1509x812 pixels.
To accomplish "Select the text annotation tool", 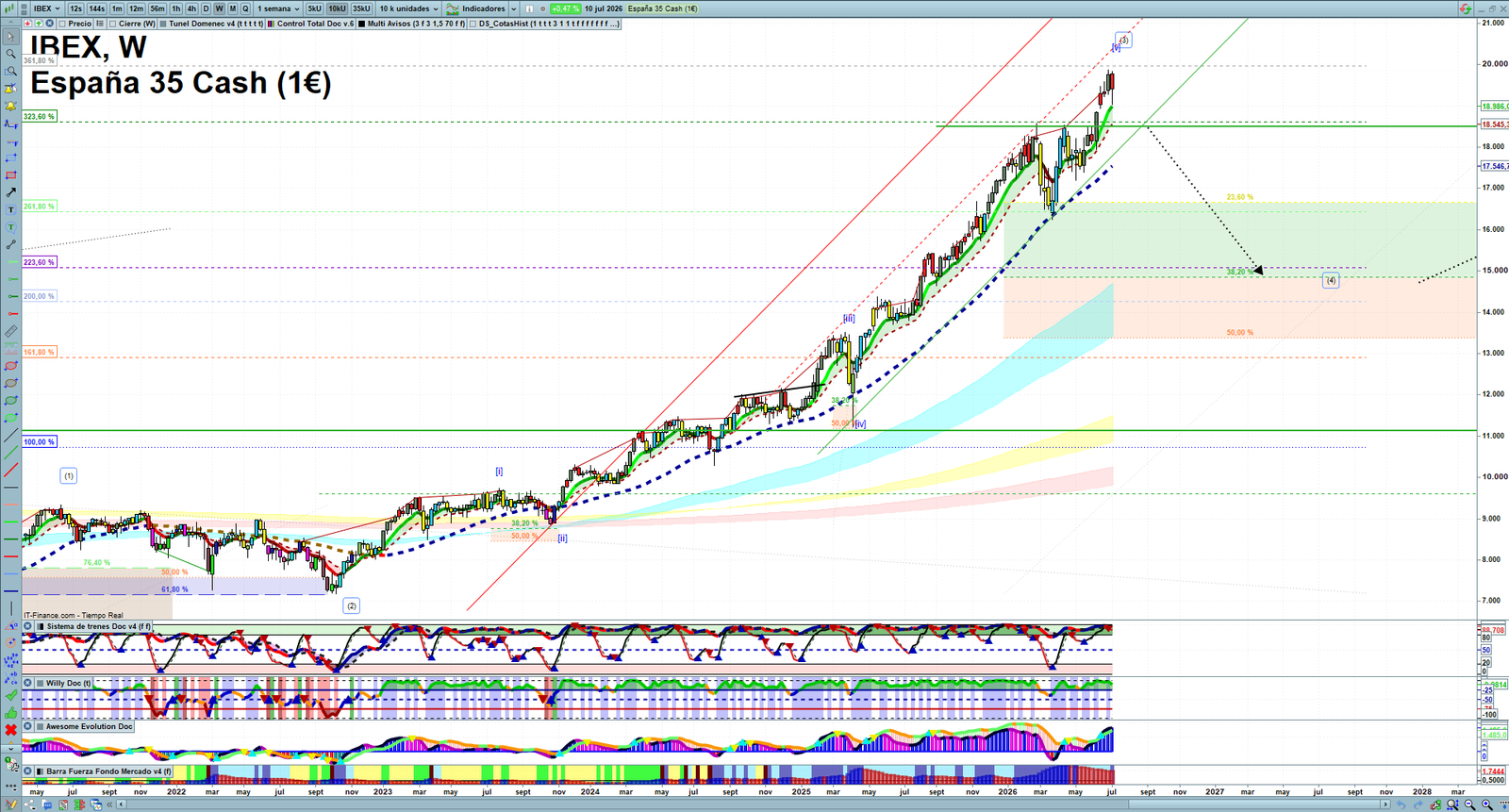I will click(10, 209).
